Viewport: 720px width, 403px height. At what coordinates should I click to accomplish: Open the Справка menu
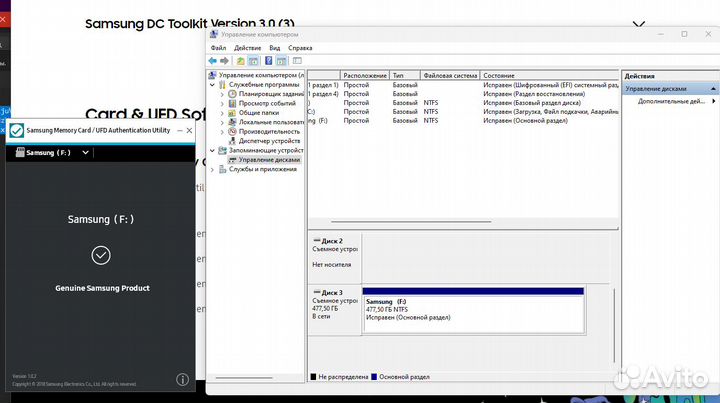click(x=300, y=48)
